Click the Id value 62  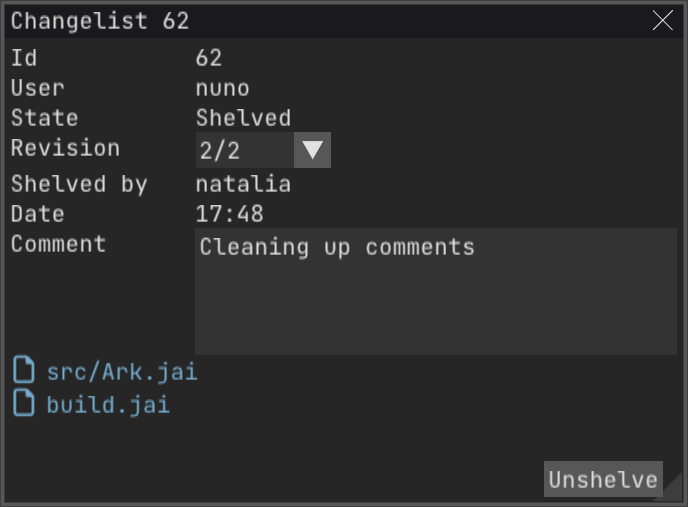click(209, 58)
